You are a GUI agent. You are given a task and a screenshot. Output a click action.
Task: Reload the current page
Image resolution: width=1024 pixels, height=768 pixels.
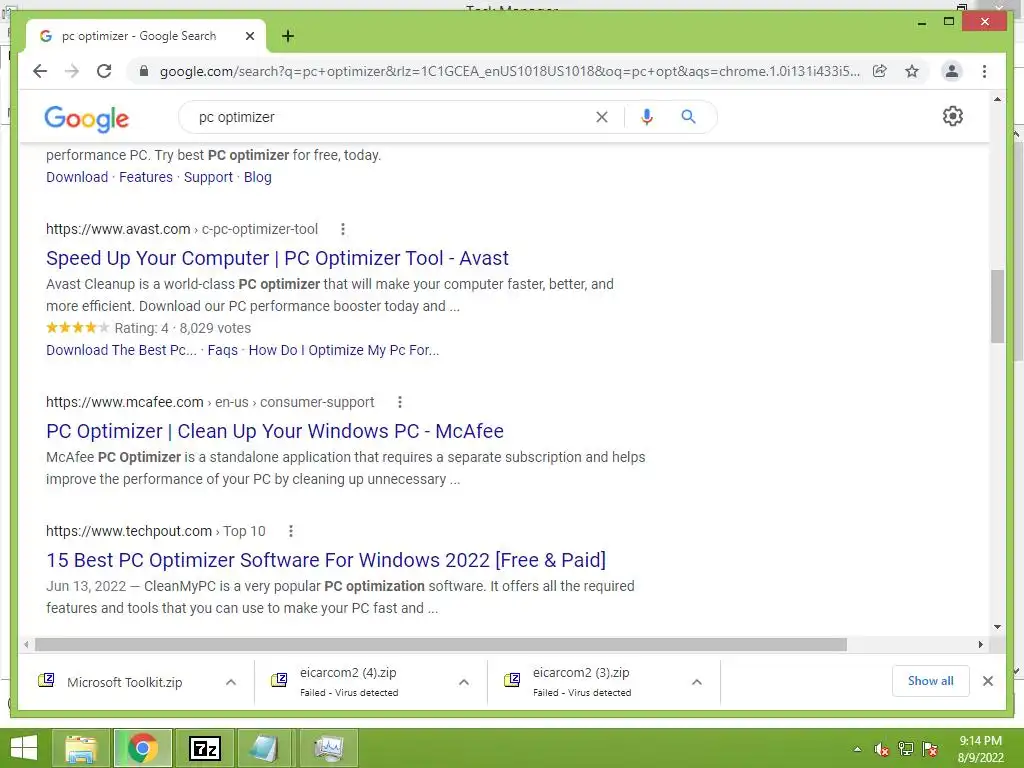pos(104,71)
